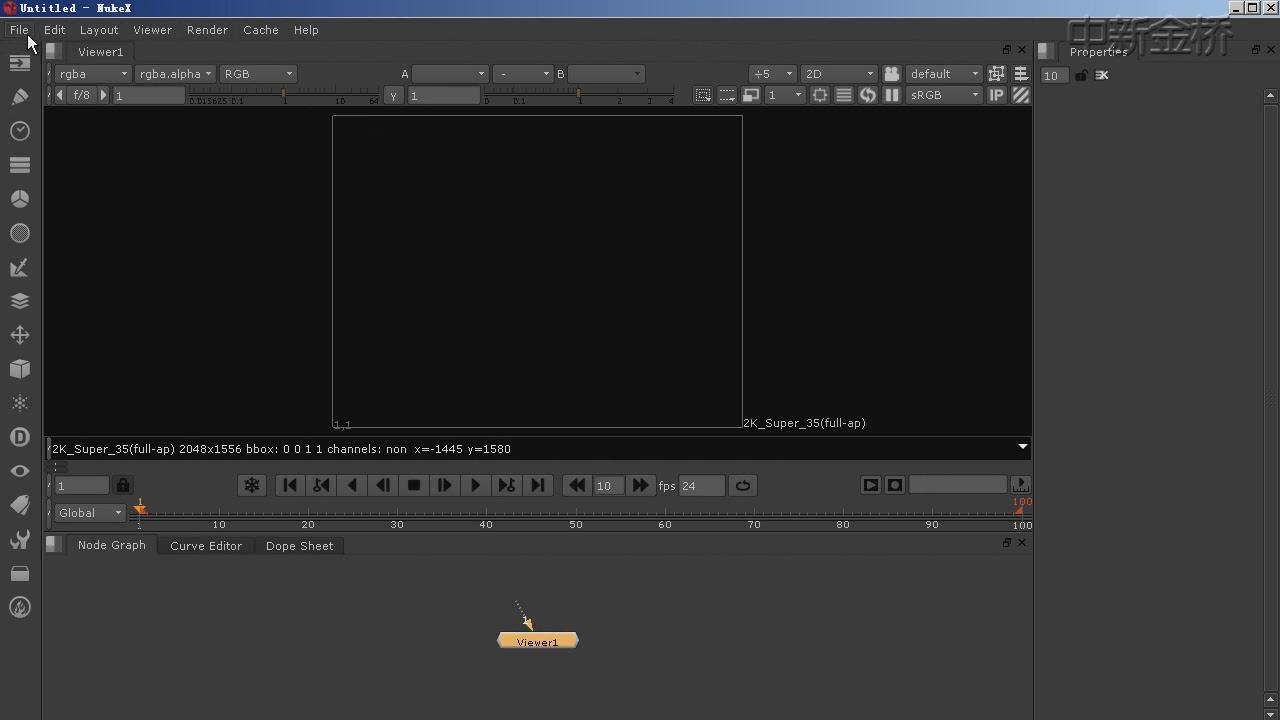The image size is (1280, 720).
Task: Select the Node Graph tab
Action: (112, 545)
